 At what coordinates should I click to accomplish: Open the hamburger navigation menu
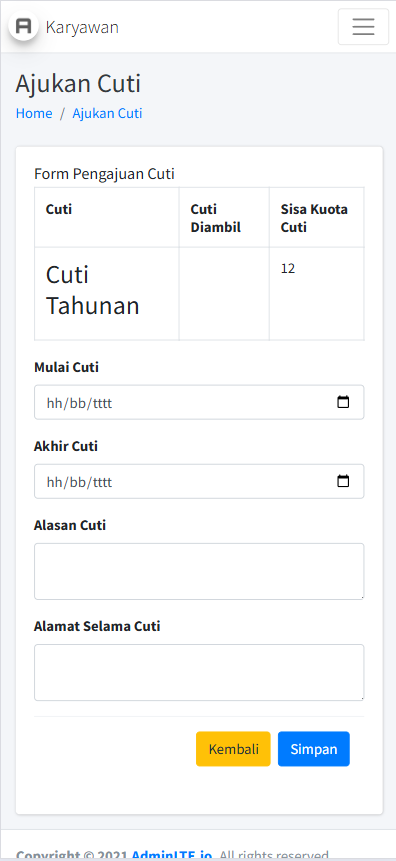tap(363, 26)
